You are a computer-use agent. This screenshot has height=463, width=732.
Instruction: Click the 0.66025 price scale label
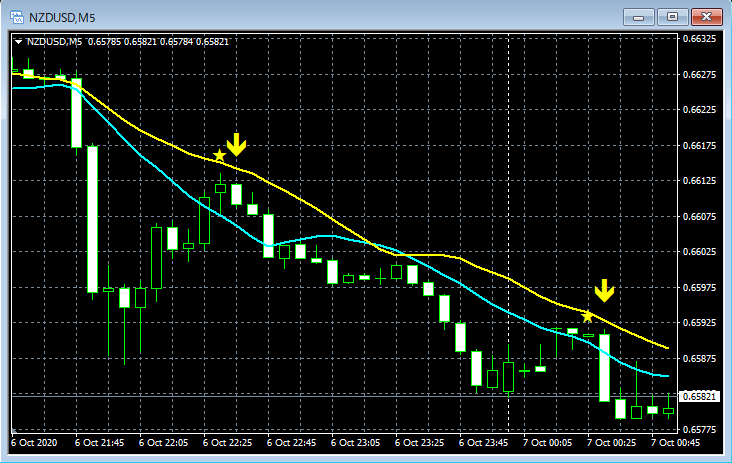point(699,252)
